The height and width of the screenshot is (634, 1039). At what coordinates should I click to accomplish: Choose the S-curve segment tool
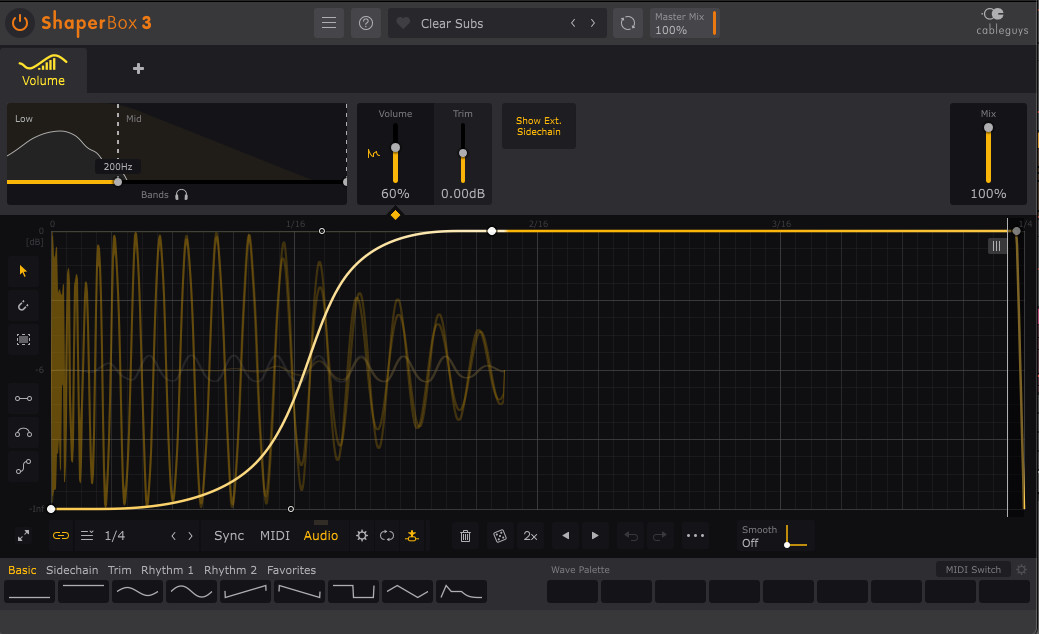click(x=23, y=467)
